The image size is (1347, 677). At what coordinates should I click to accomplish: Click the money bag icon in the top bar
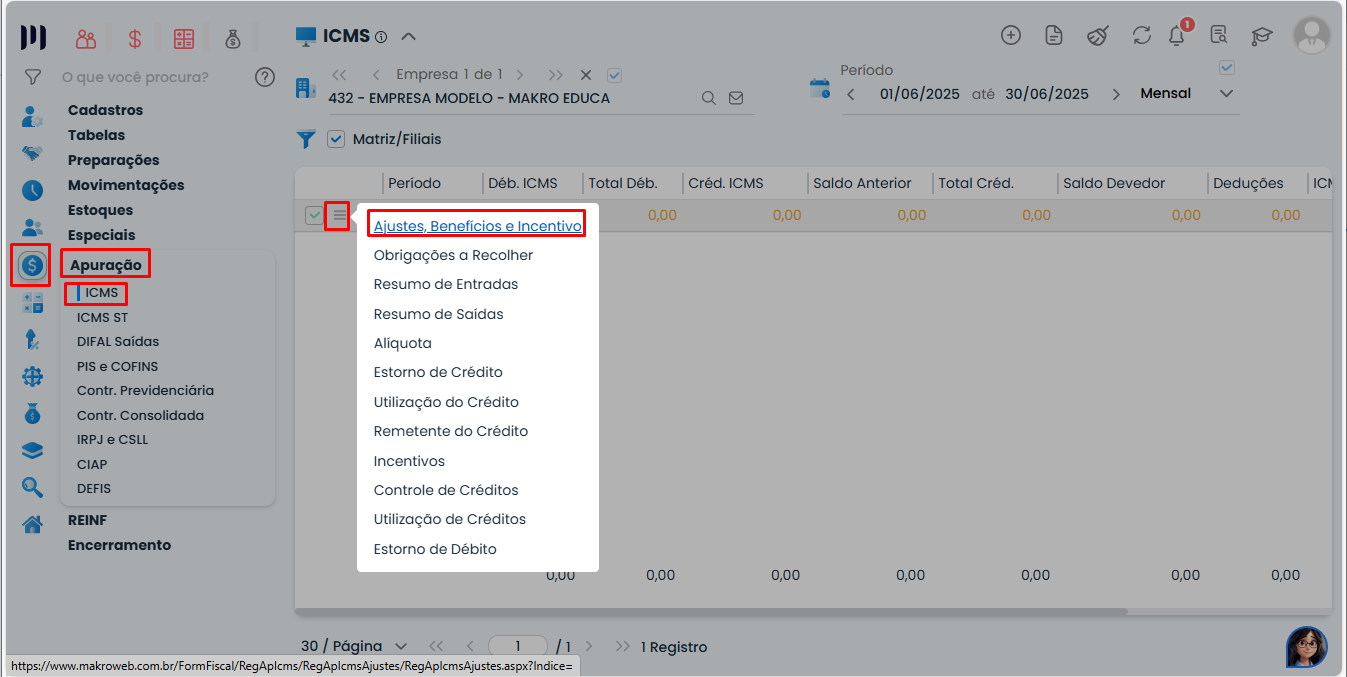(233, 36)
